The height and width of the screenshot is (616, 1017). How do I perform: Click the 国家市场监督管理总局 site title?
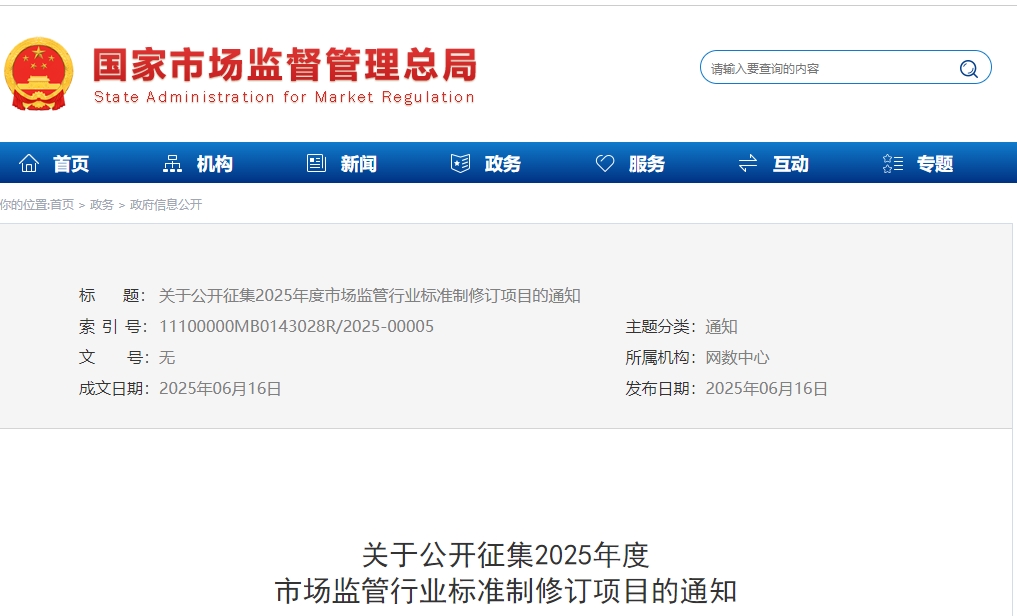point(285,64)
